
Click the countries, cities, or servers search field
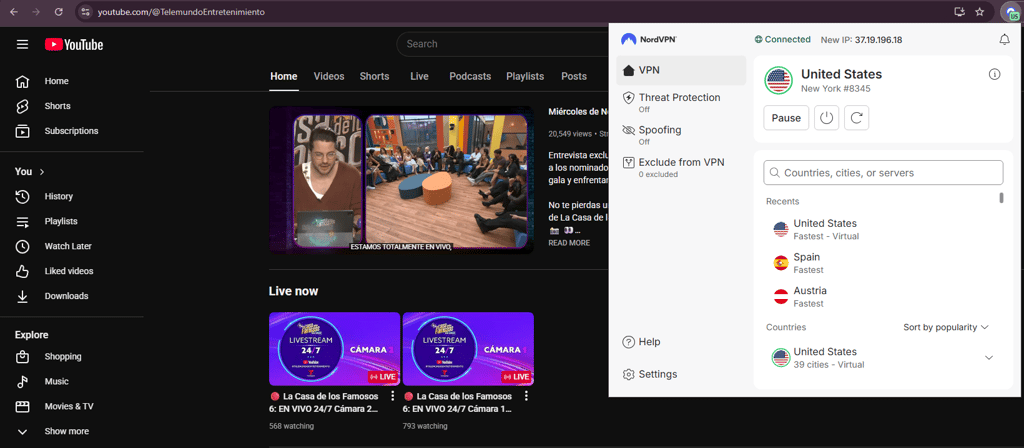tap(883, 173)
